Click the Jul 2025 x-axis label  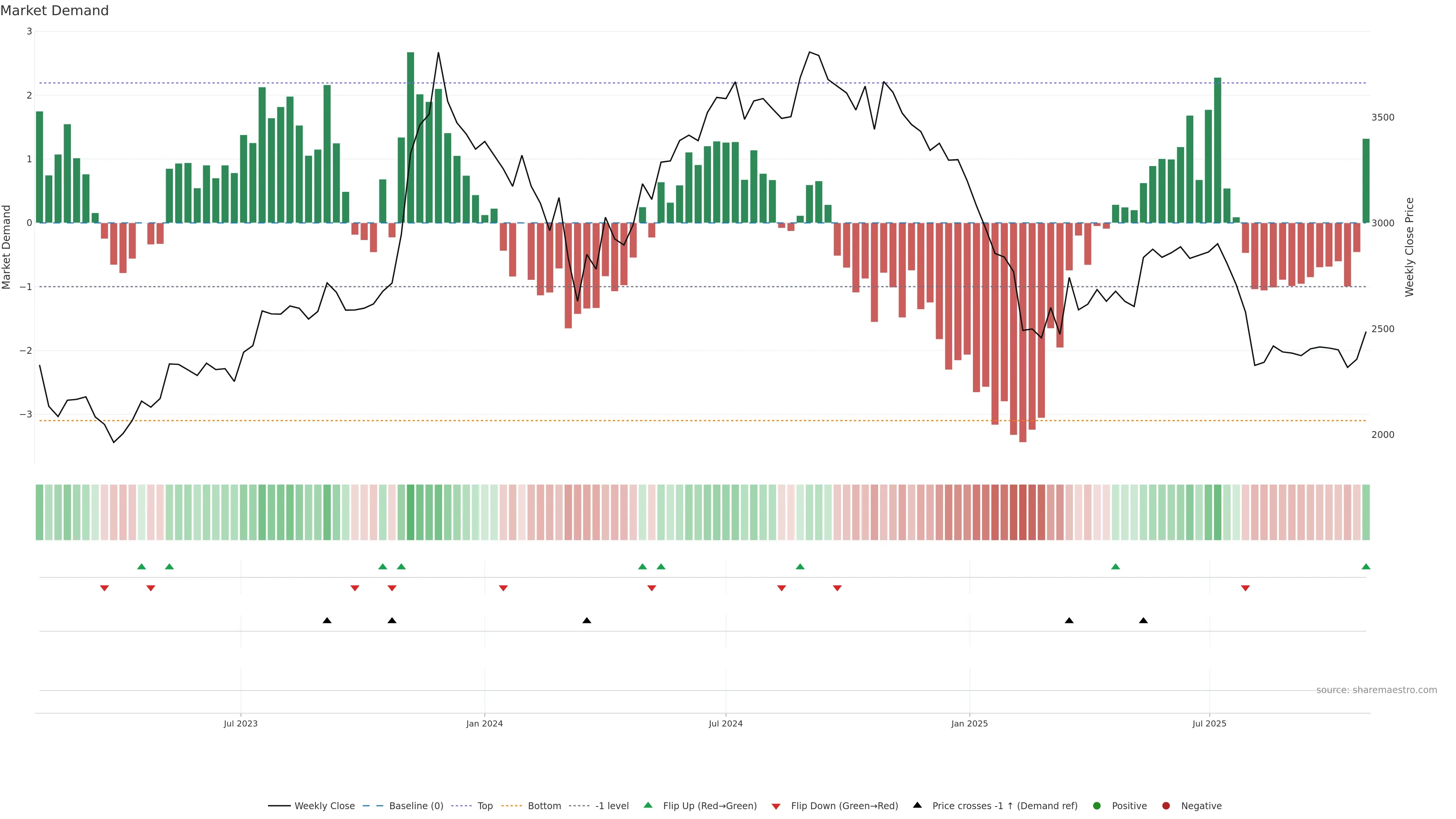click(x=1209, y=723)
